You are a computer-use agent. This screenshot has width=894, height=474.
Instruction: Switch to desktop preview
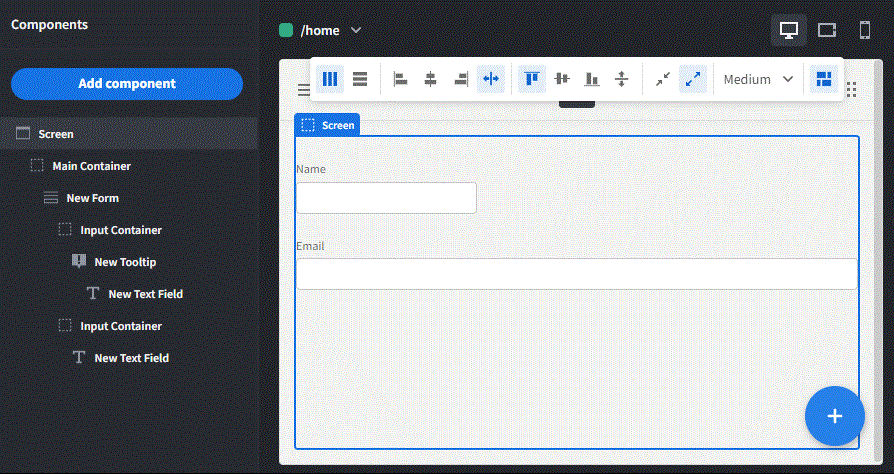(789, 30)
